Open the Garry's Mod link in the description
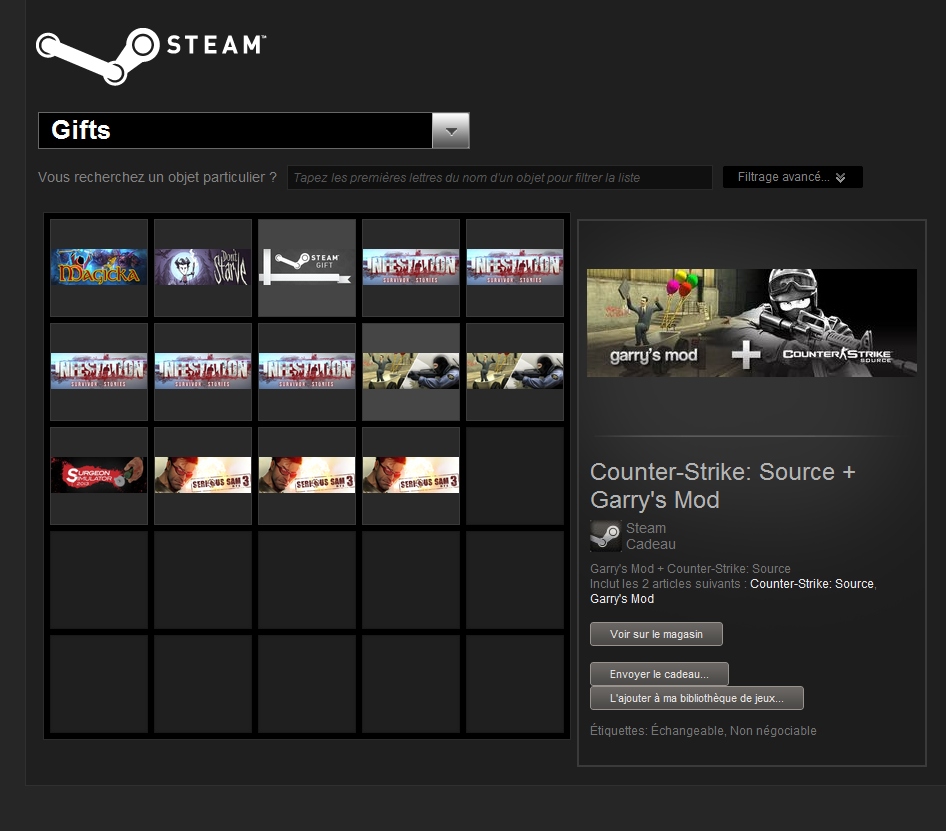This screenshot has height=831, width=946. (622, 599)
